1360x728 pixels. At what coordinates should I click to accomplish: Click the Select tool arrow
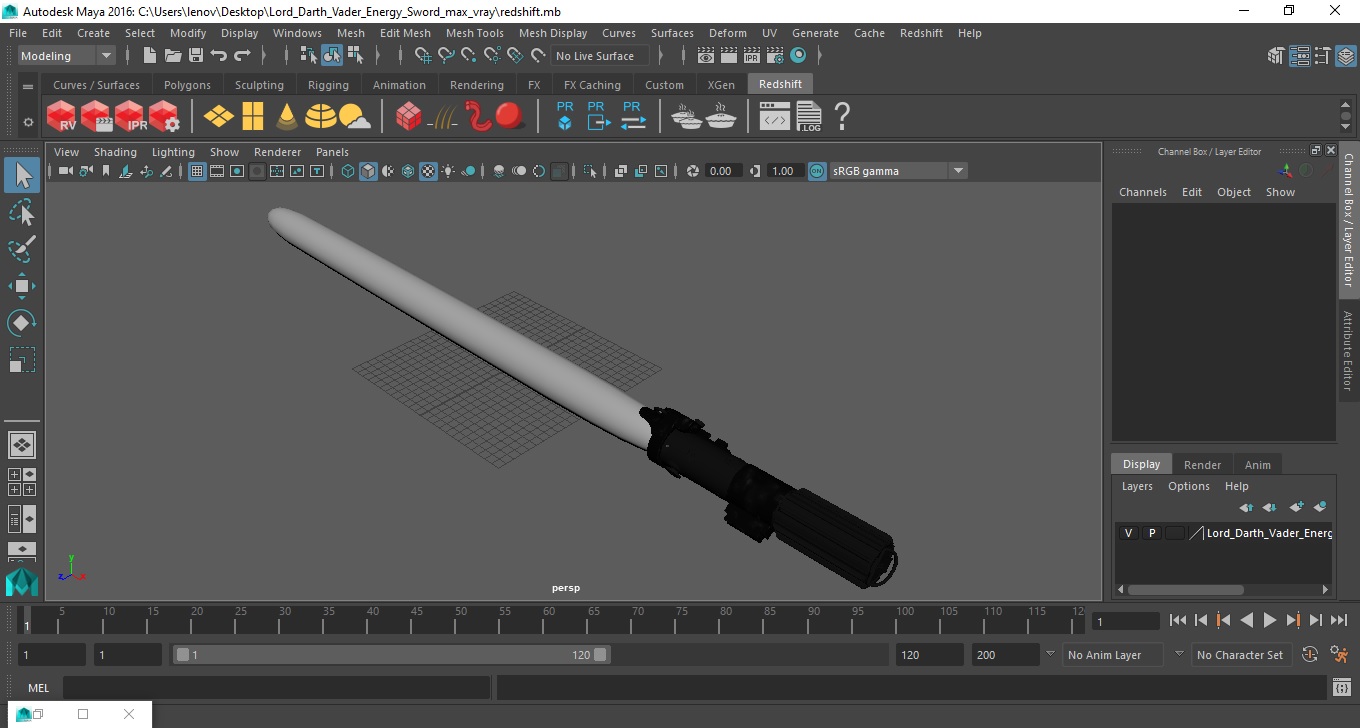(x=22, y=175)
